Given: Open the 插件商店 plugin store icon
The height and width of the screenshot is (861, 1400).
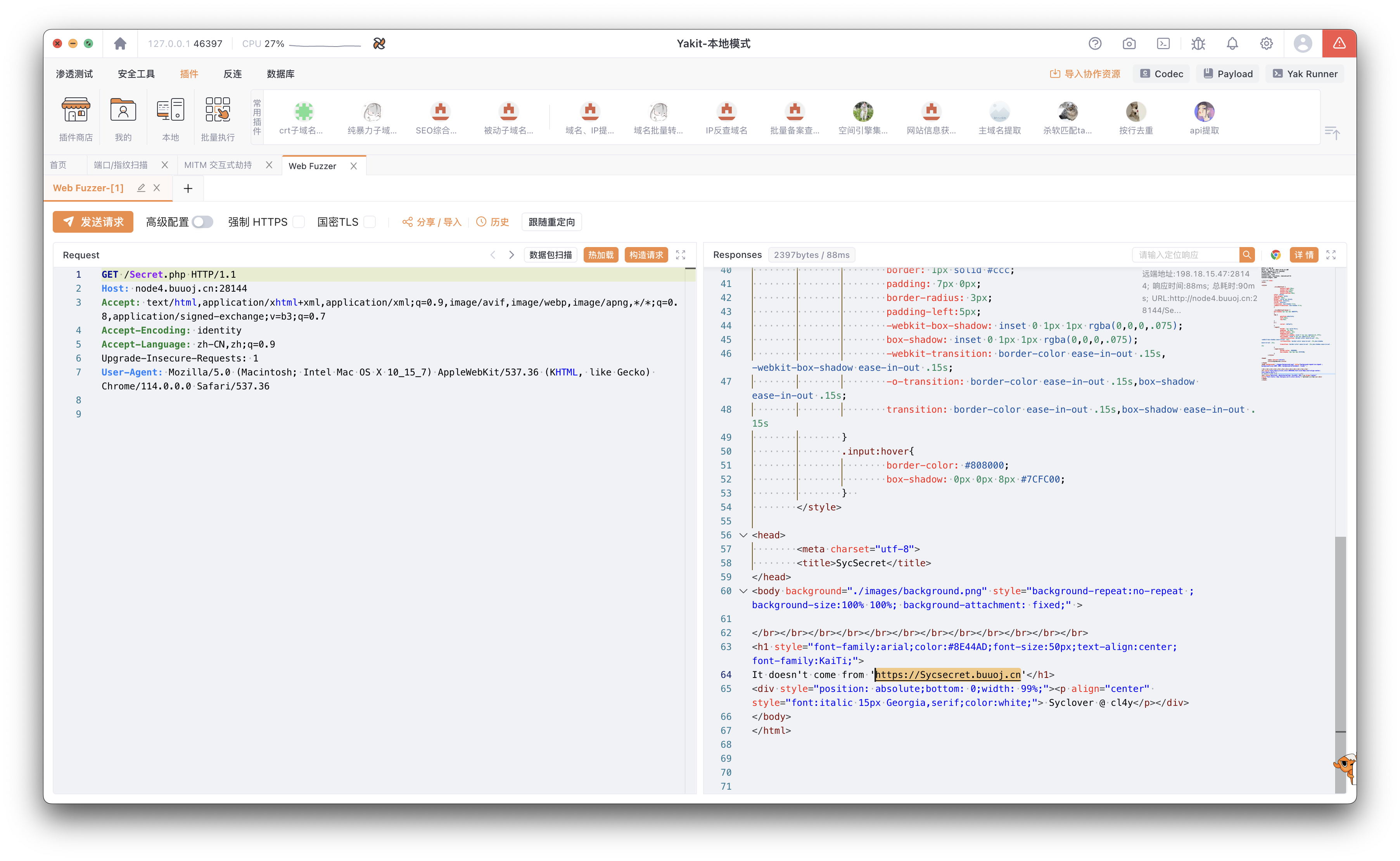Looking at the screenshot, I should [x=76, y=110].
